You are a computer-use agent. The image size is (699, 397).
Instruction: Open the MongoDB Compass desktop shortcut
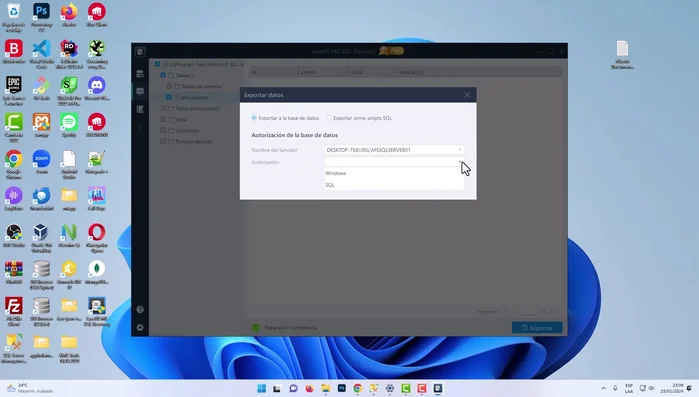[x=97, y=273]
